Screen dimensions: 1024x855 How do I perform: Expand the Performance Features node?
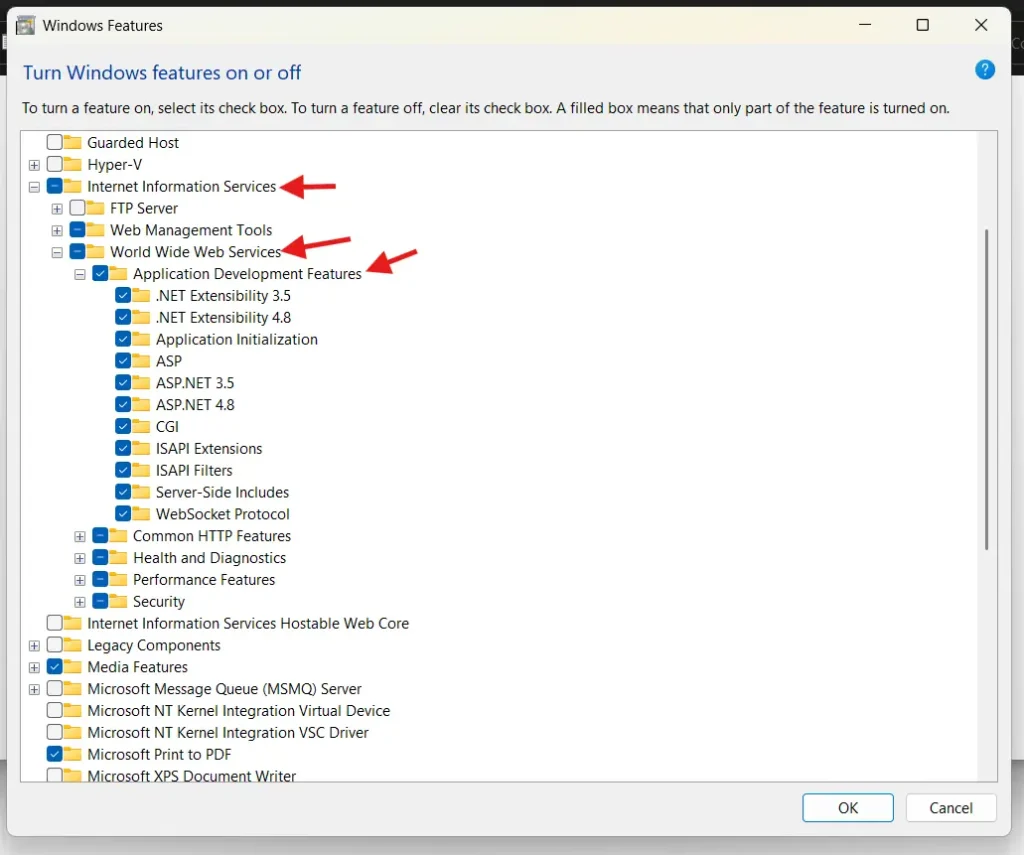coord(80,581)
